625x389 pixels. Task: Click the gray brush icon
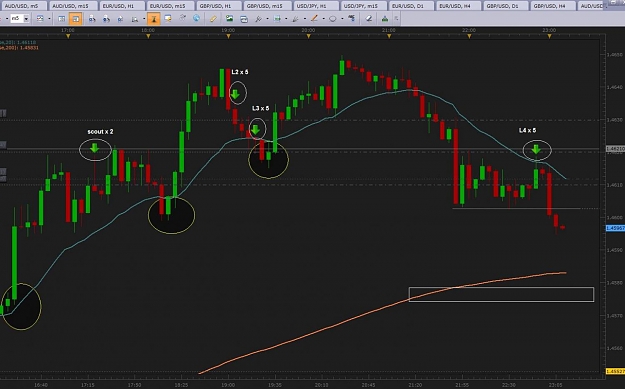point(296,18)
